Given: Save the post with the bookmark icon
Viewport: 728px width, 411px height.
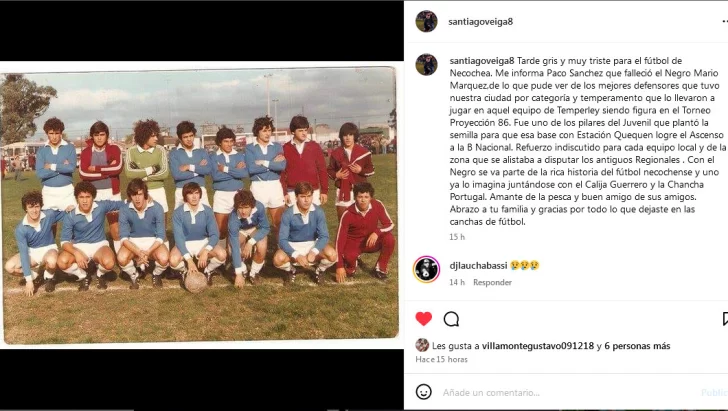Looking at the screenshot, I should [x=725, y=319].
